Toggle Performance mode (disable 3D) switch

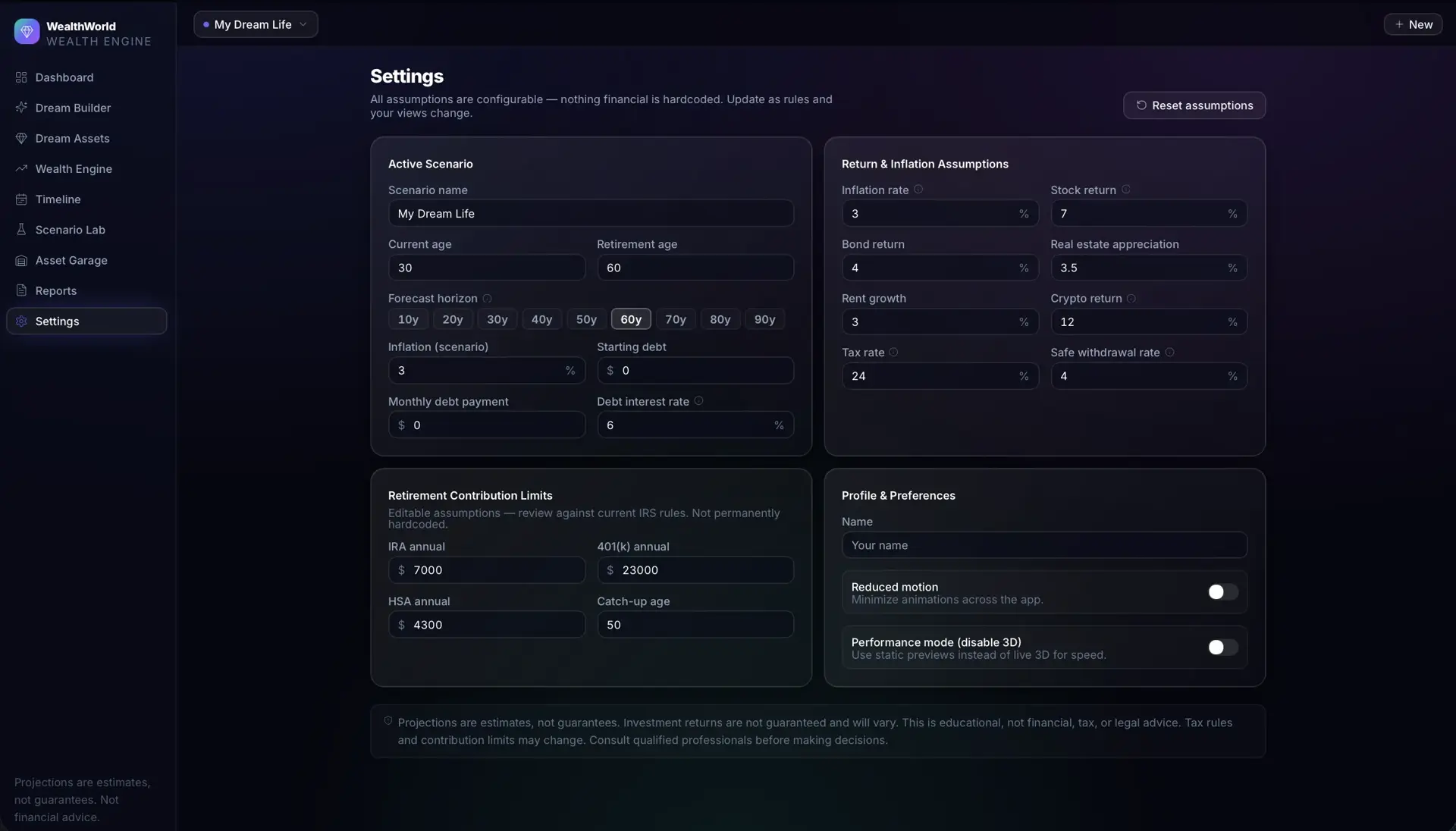click(1222, 647)
